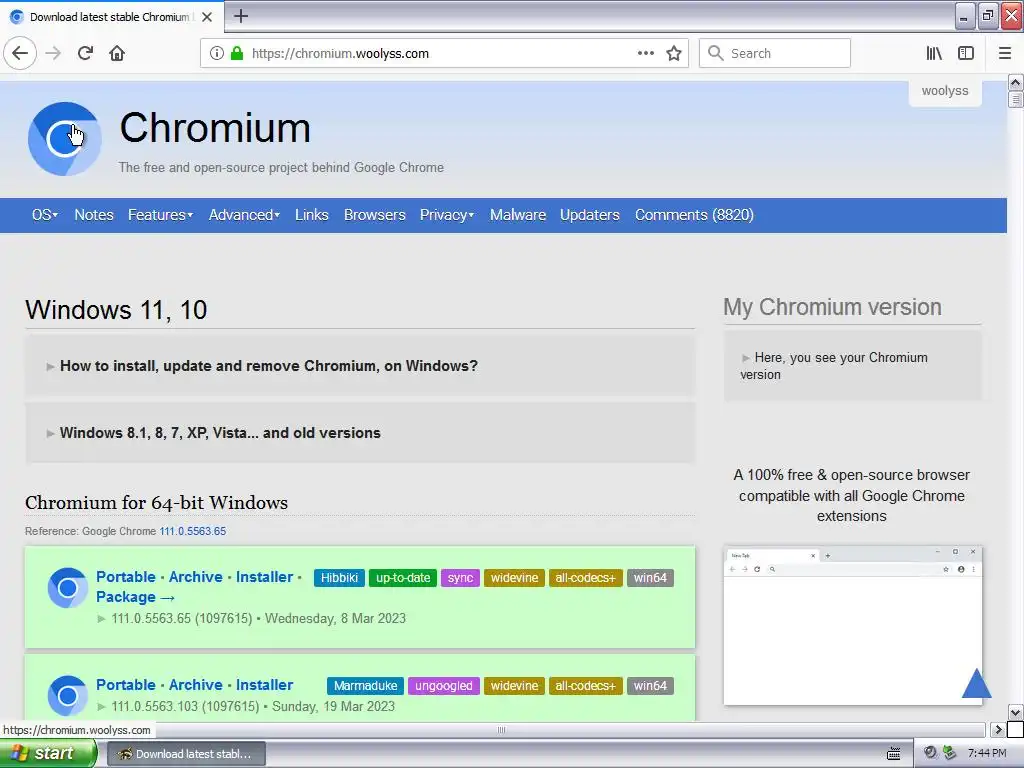1024x768 pixels.
Task: Close the Download latest stable Chromium tab
Action: point(207,17)
